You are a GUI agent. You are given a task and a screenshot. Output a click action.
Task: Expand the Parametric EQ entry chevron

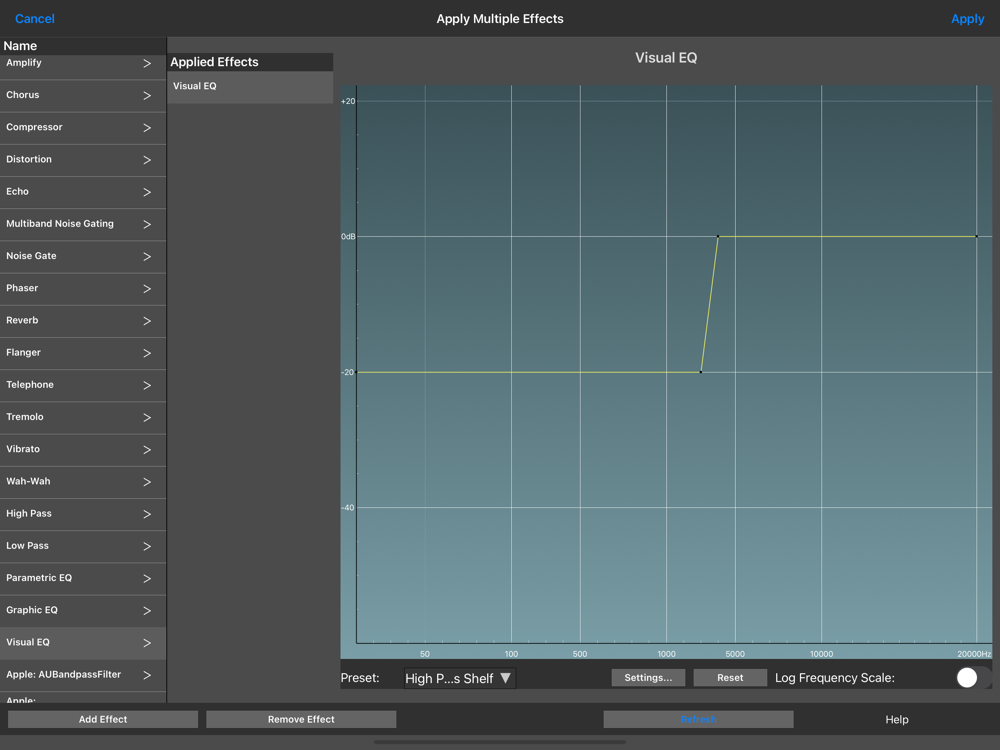coord(147,578)
